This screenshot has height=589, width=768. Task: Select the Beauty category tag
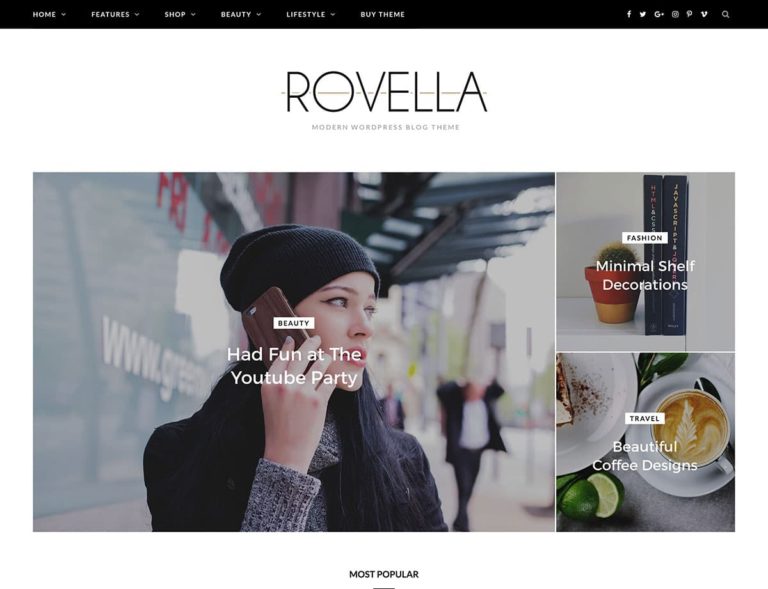[x=293, y=323]
